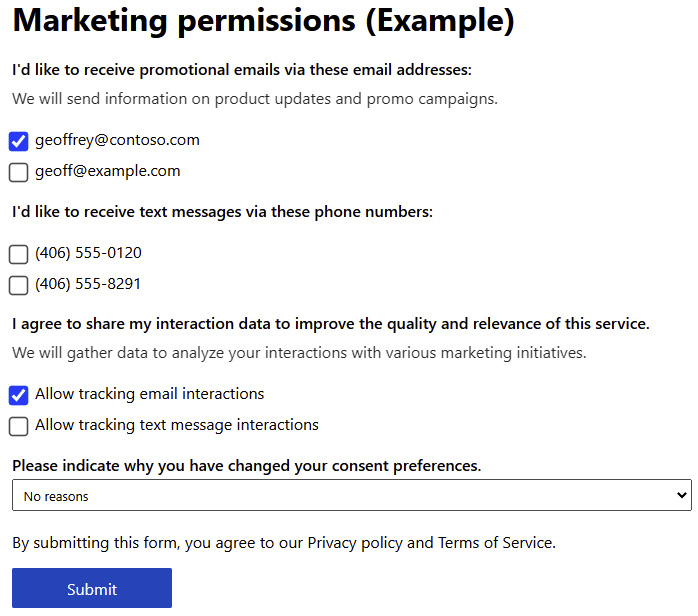
Task: Click 'Allow tracking email interactions' label text
Action: [x=150, y=394]
